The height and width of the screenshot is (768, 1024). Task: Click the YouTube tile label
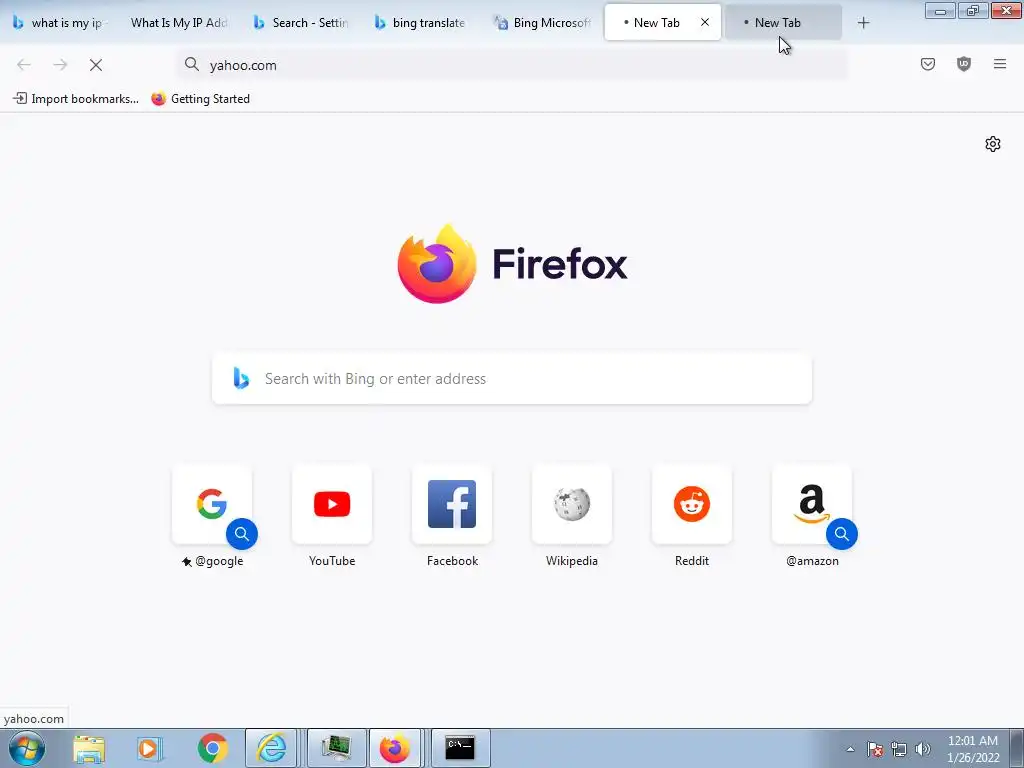[332, 561]
